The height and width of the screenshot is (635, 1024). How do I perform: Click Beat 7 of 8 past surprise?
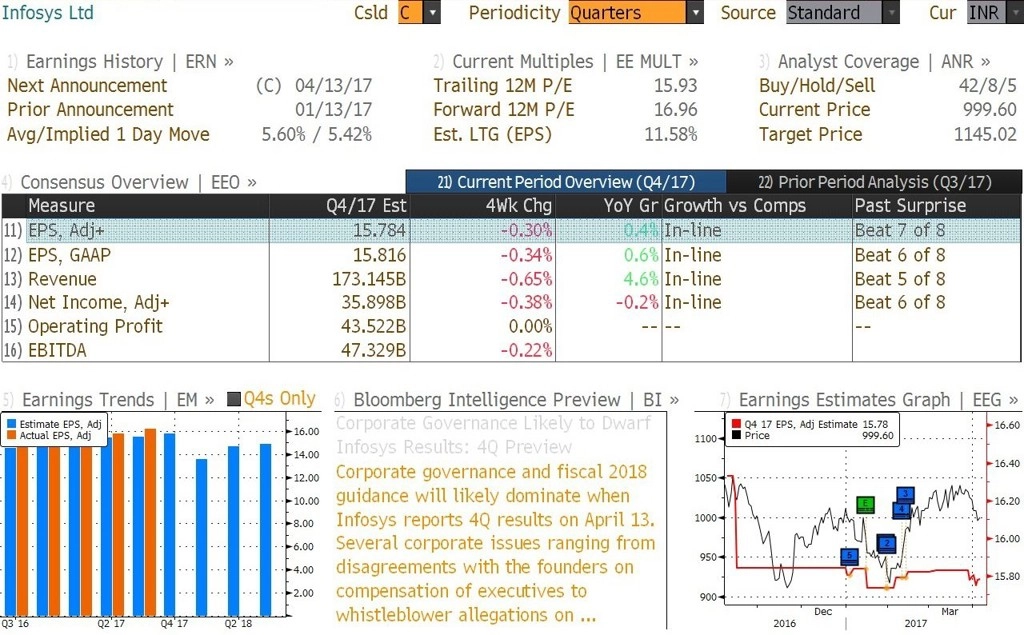[900, 231]
